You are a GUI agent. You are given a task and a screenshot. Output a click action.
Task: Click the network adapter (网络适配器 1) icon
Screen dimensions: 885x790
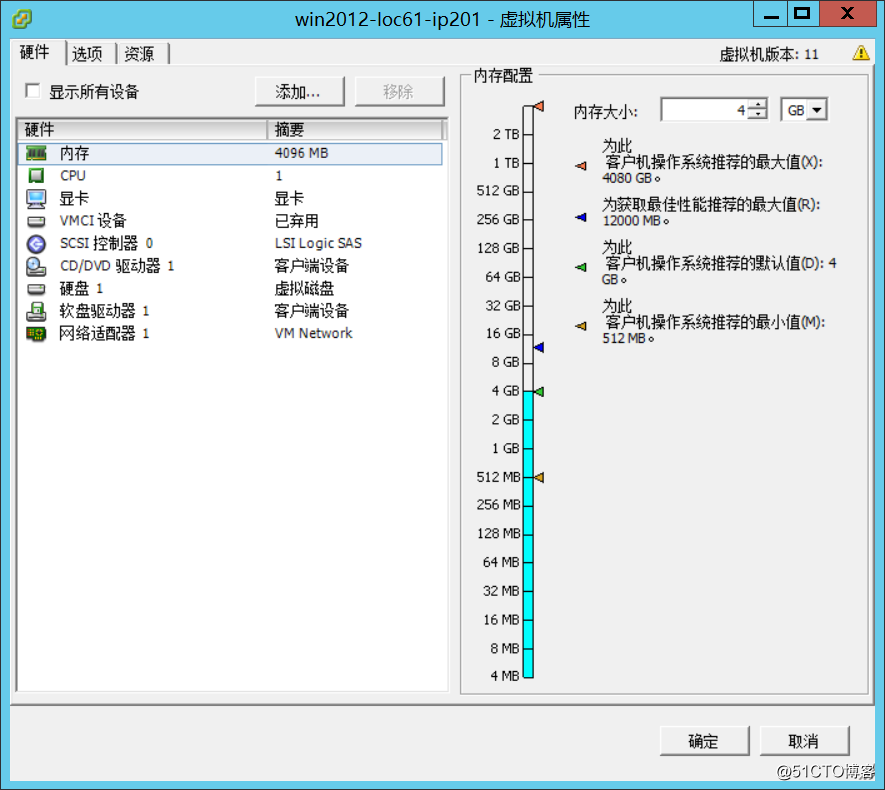click(x=36, y=333)
